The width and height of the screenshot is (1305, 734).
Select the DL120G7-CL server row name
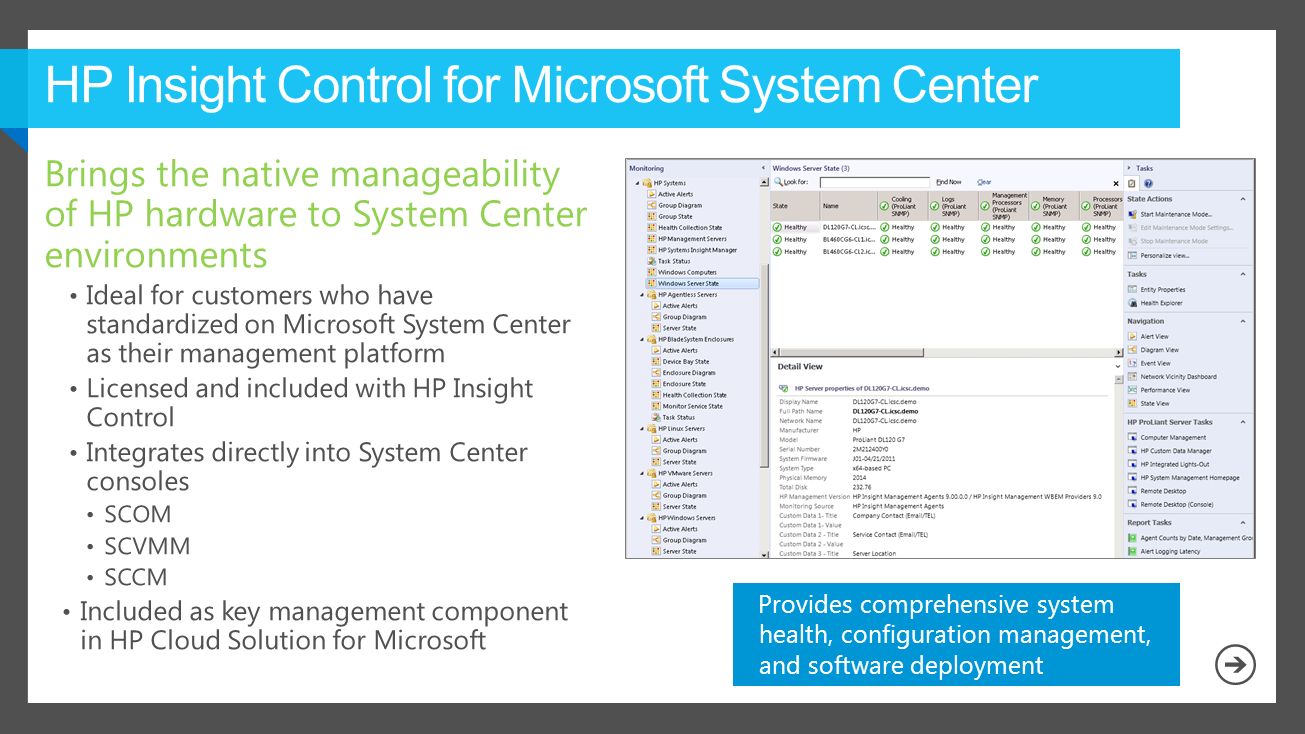pyautogui.click(x=849, y=228)
